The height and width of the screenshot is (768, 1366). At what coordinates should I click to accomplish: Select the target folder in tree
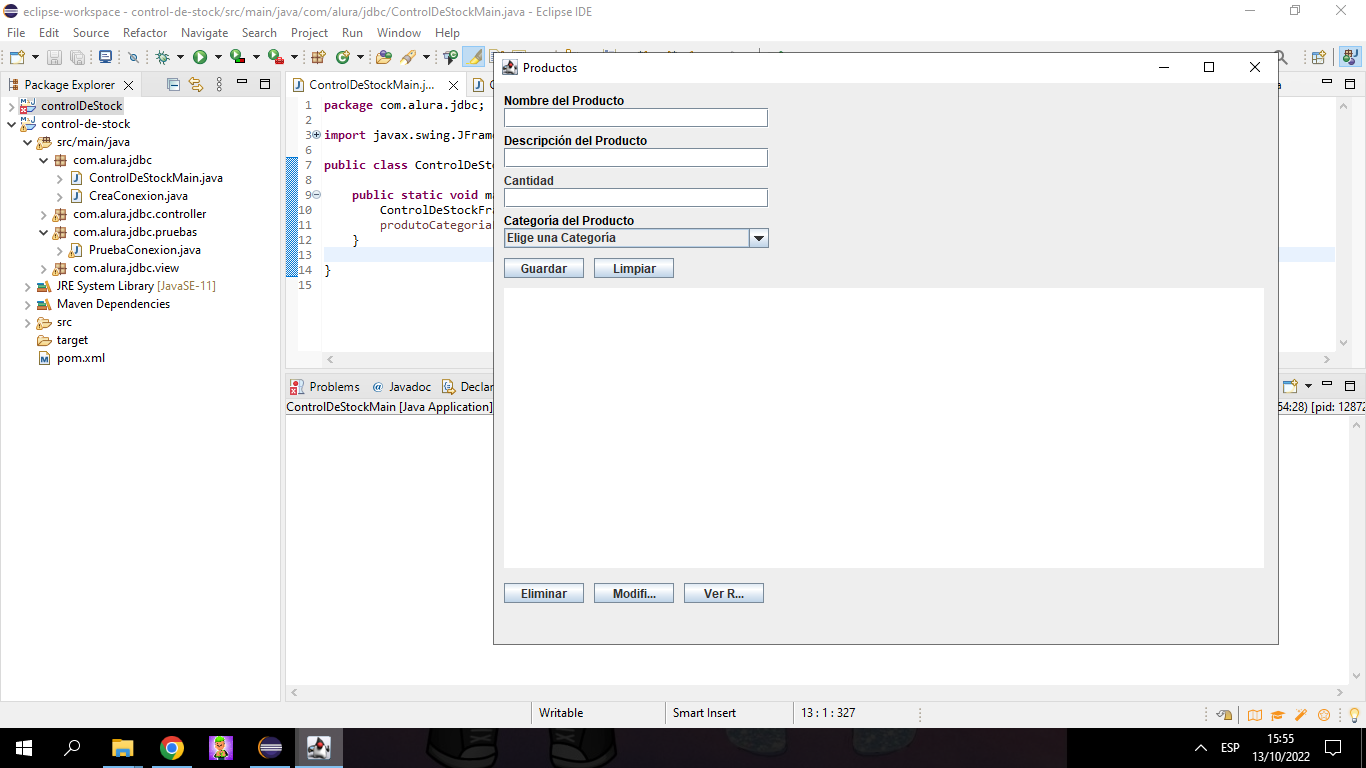[x=72, y=340]
